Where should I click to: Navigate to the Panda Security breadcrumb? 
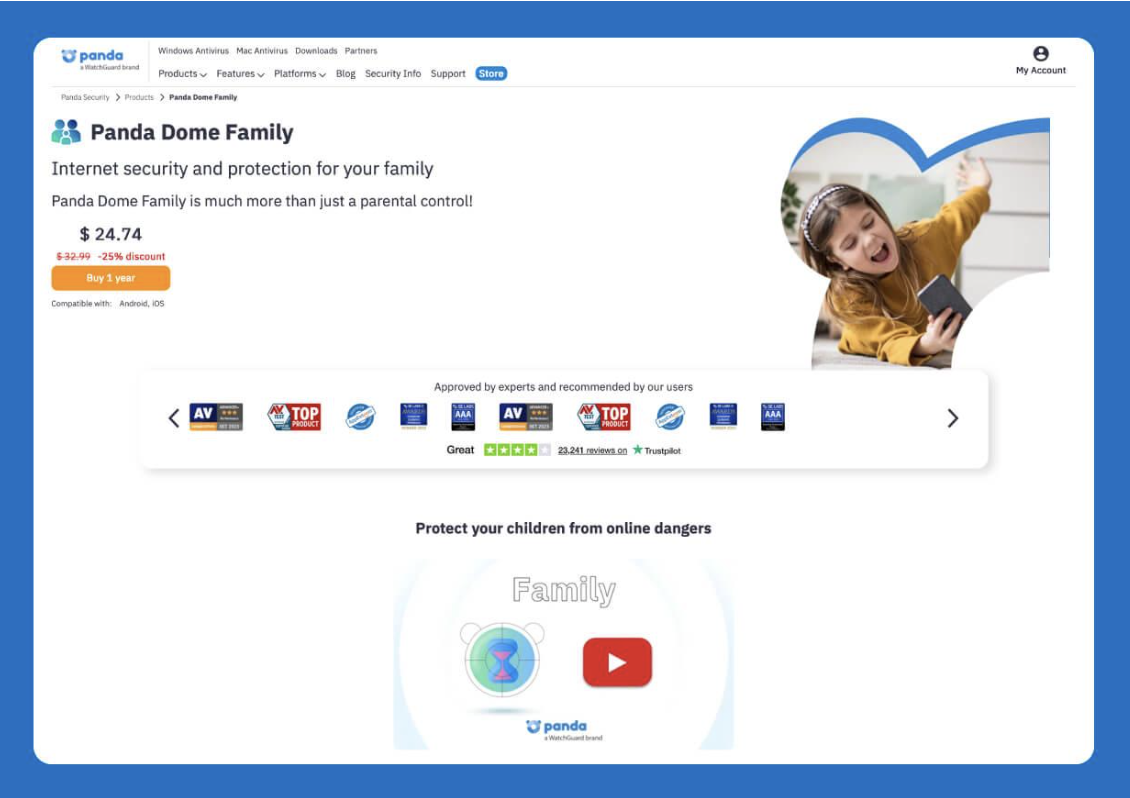coord(85,97)
